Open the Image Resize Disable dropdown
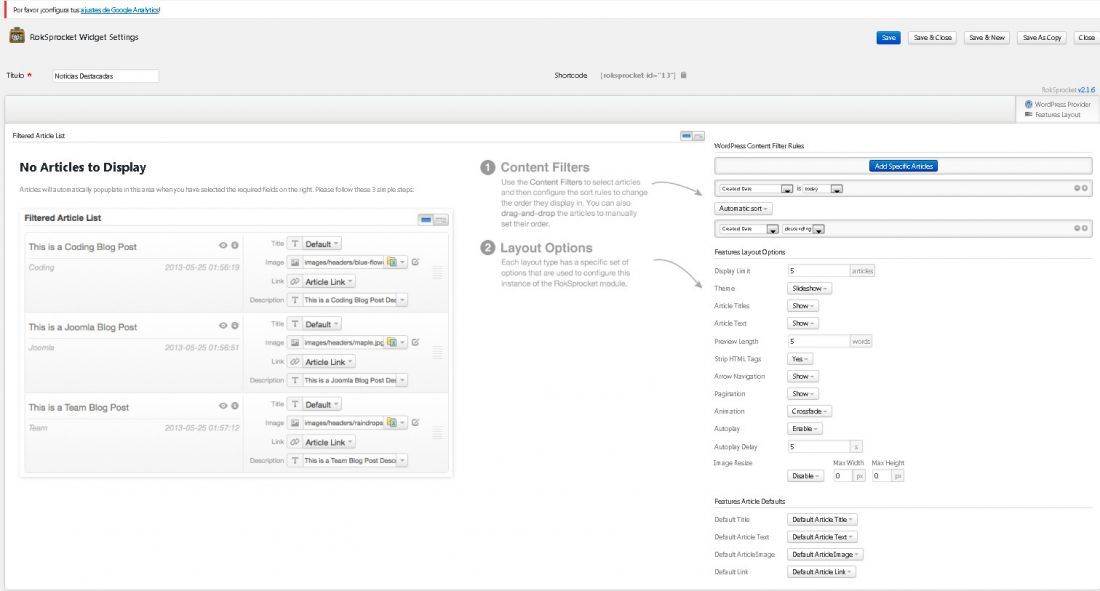Screen dimensions: 1100x591 (x=805, y=476)
